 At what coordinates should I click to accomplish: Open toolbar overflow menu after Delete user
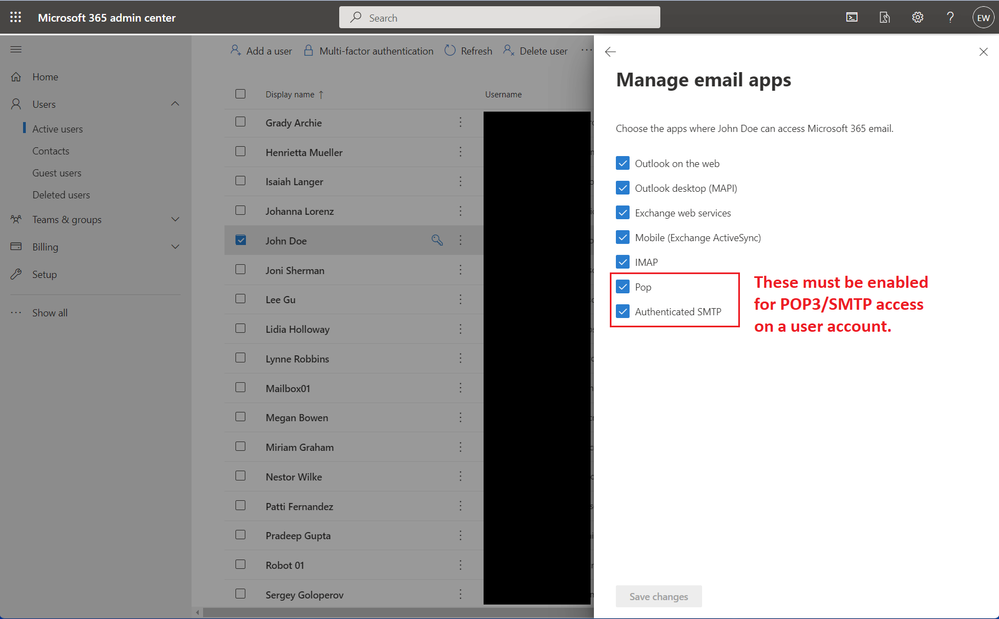(586, 50)
